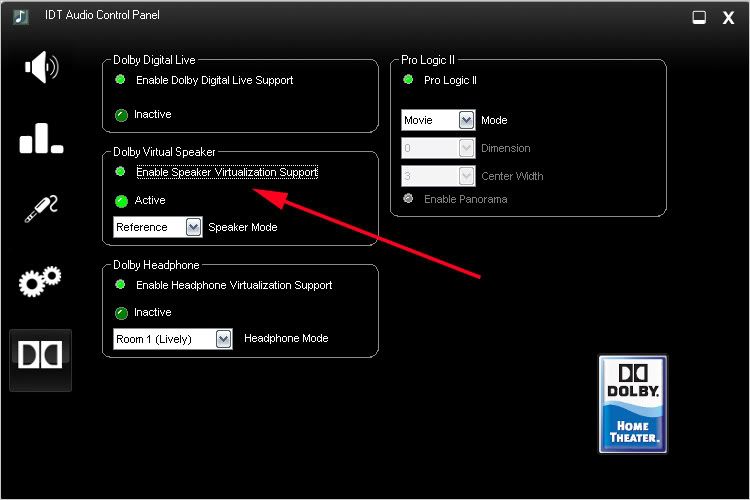Click Enable Headphone Virtualization Support label
The height and width of the screenshot is (500, 750).
pyautogui.click(x=234, y=285)
